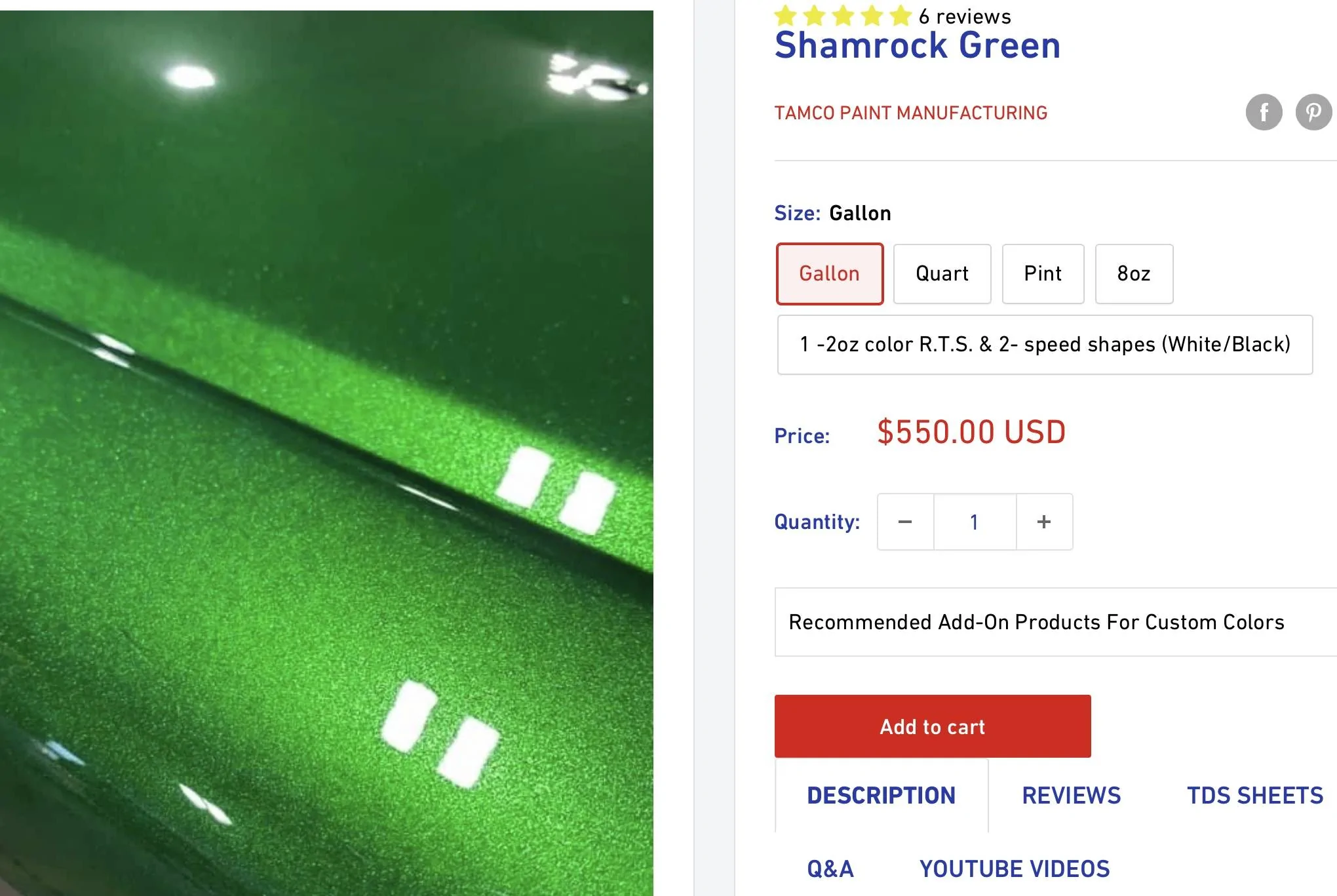Select Gallon size option
1337x896 pixels.
pos(830,274)
